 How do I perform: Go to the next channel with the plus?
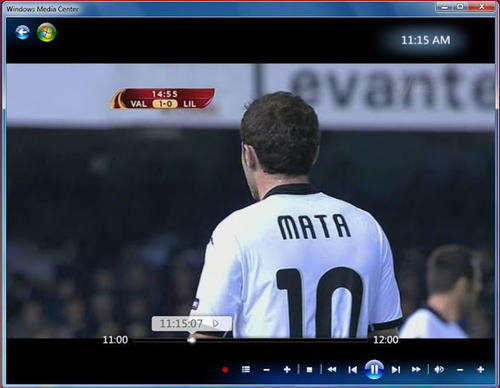pyautogui.click(x=287, y=369)
